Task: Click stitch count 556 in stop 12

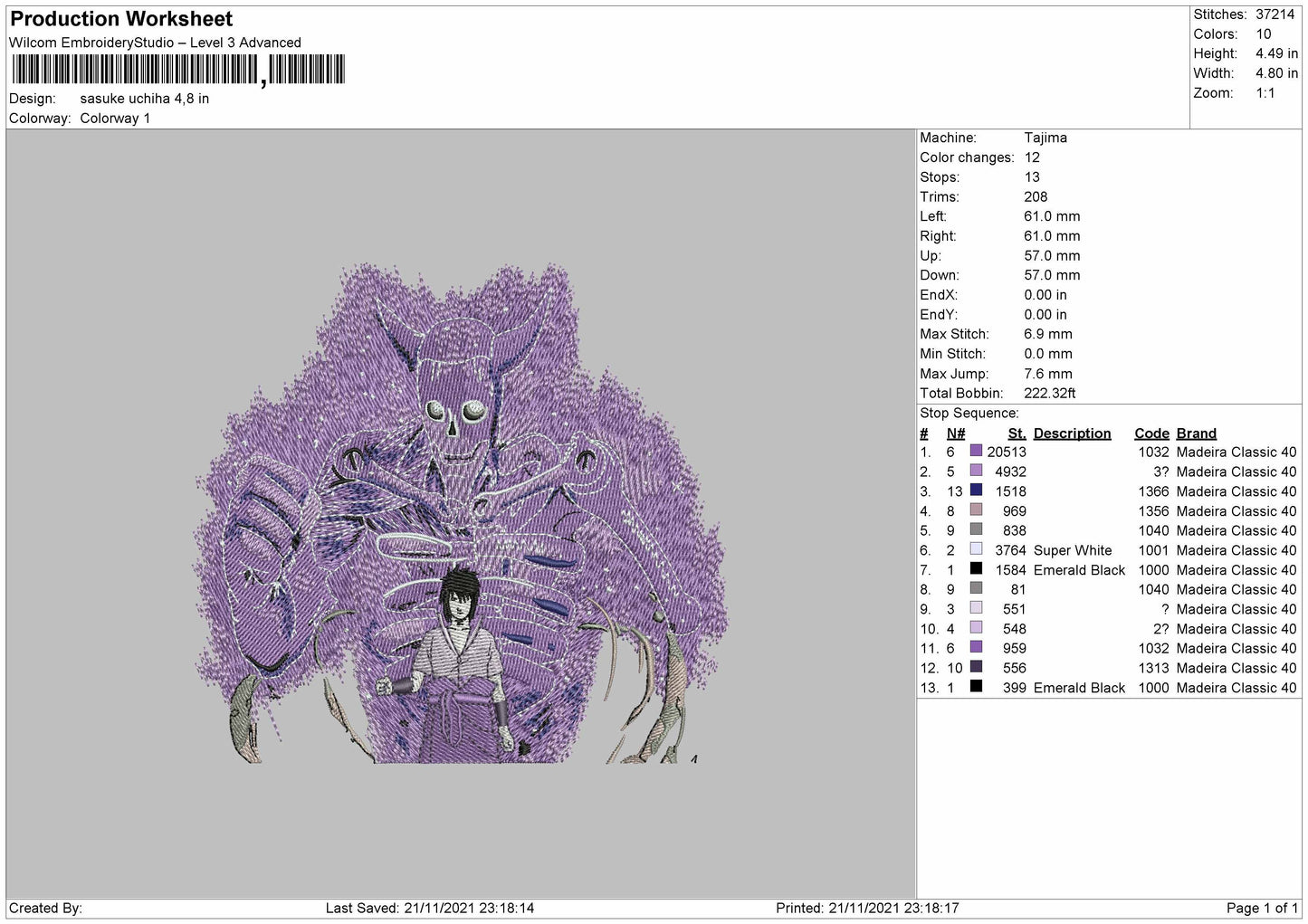Action: coord(1015,668)
